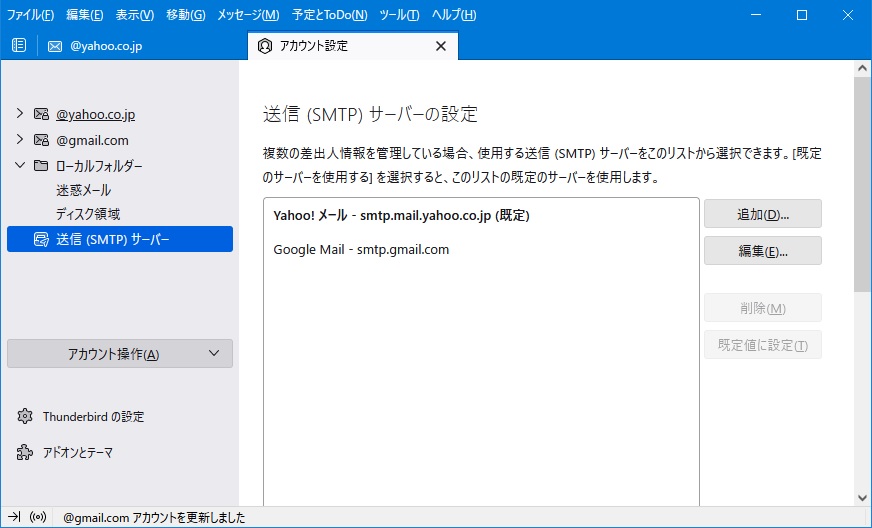Expand the yahoo.co.jp account tree

click(x=20, y=114)
